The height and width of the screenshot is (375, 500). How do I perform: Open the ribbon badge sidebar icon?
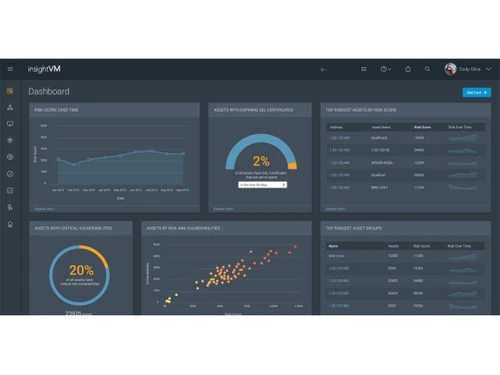tap(10, 225)
